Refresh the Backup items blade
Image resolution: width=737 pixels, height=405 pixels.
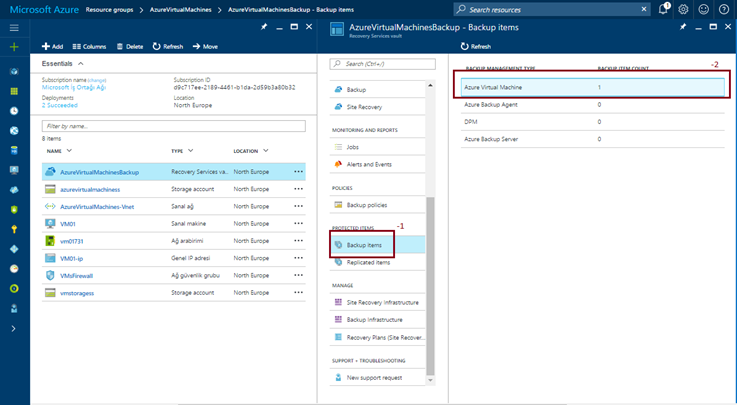coord(476,47)
